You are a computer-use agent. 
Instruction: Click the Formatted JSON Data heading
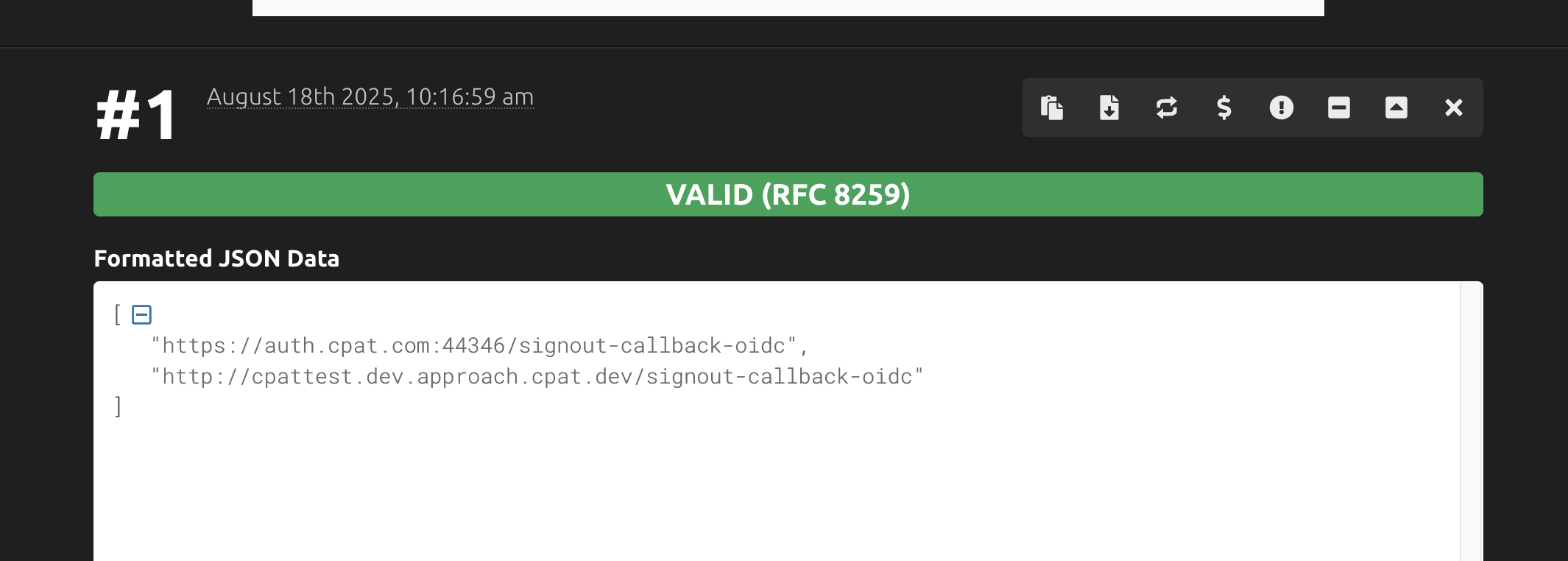click(216, 258)
